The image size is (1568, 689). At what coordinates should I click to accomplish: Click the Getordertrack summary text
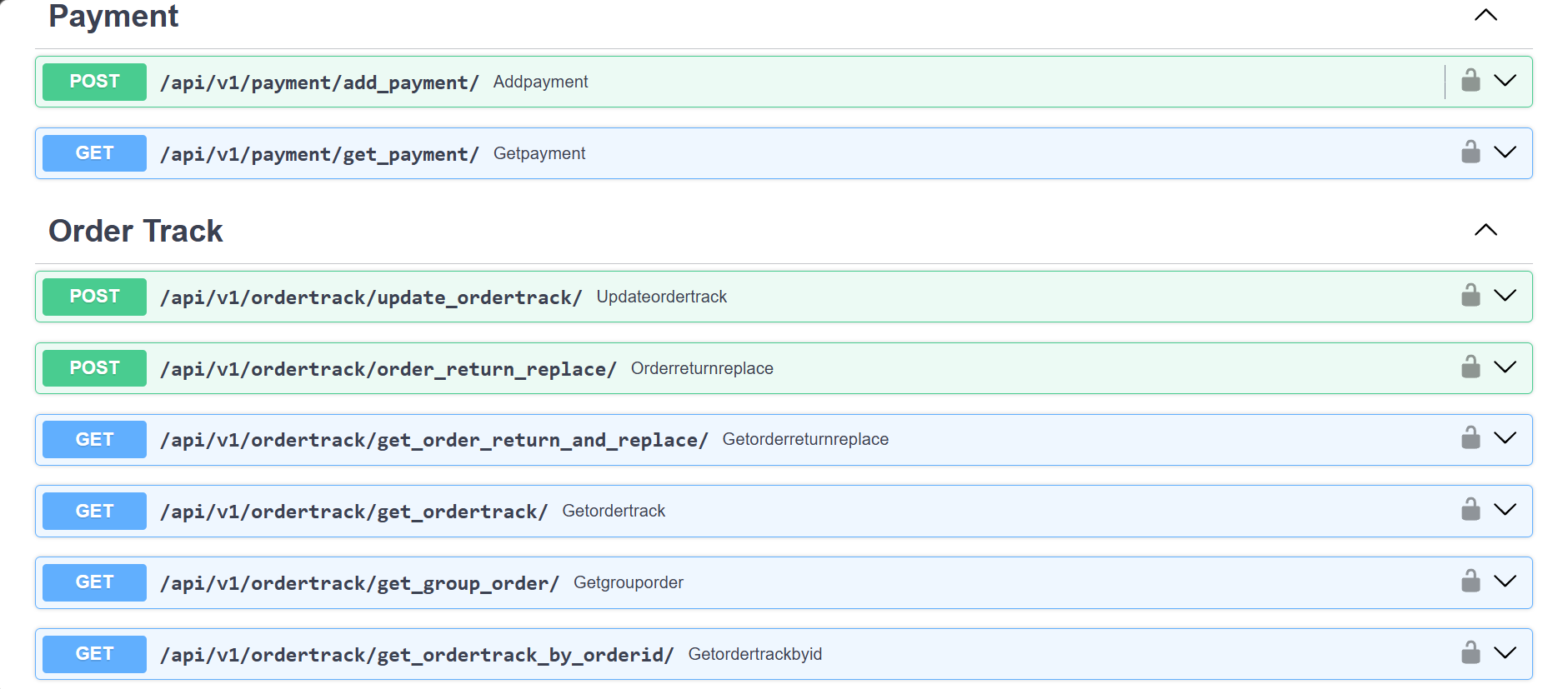coord(614,511)
